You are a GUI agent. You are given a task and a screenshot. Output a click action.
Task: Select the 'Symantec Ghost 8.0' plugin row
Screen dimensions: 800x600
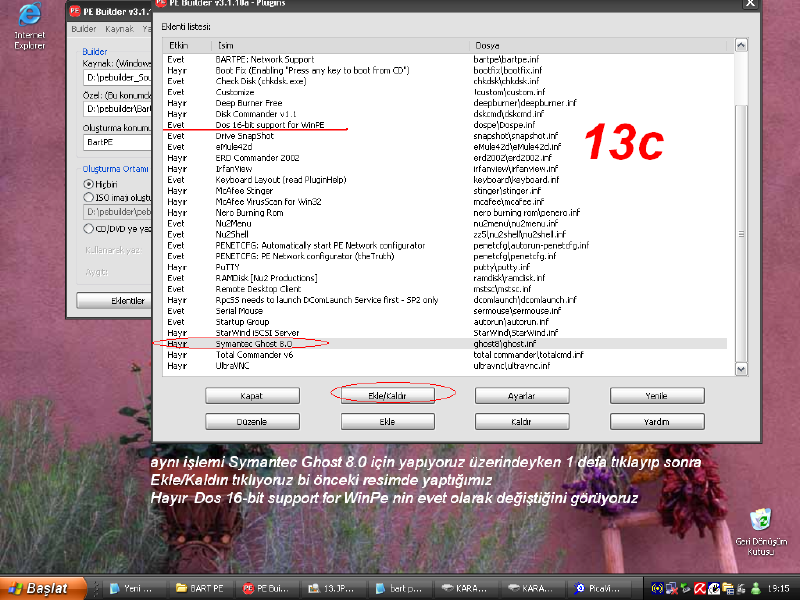click(445, 344)
